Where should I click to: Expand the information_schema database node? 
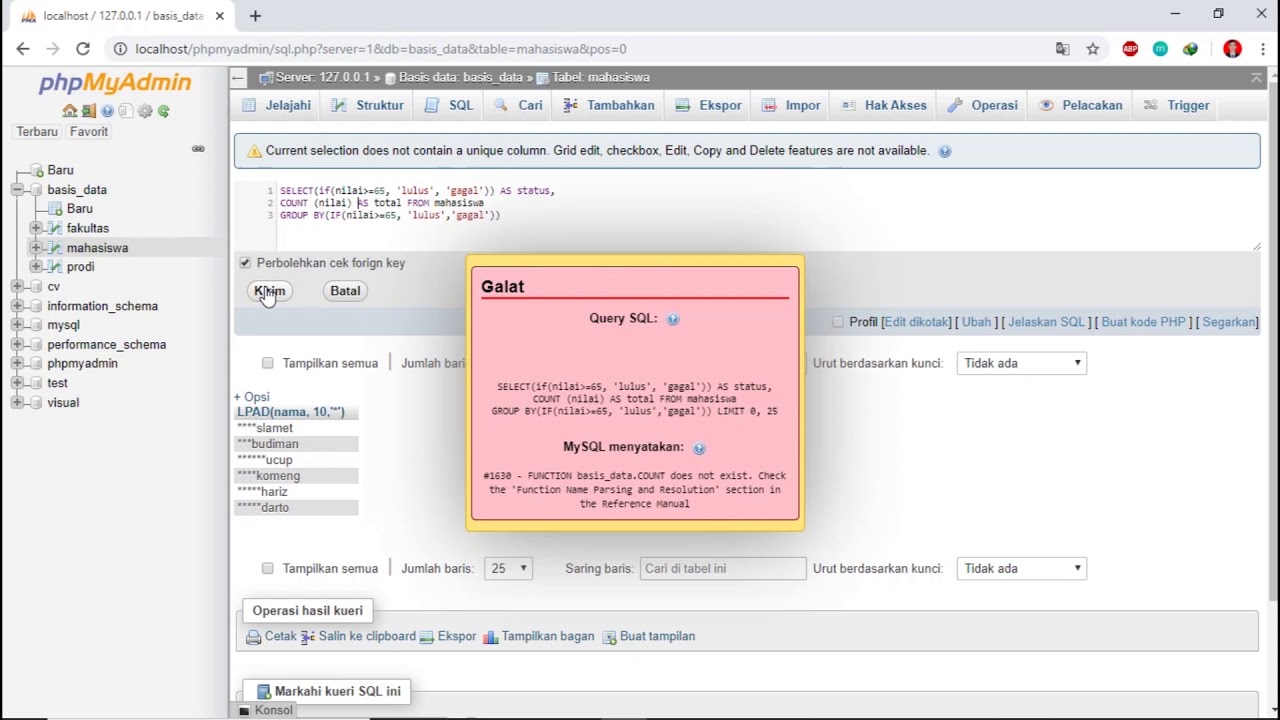17,306
